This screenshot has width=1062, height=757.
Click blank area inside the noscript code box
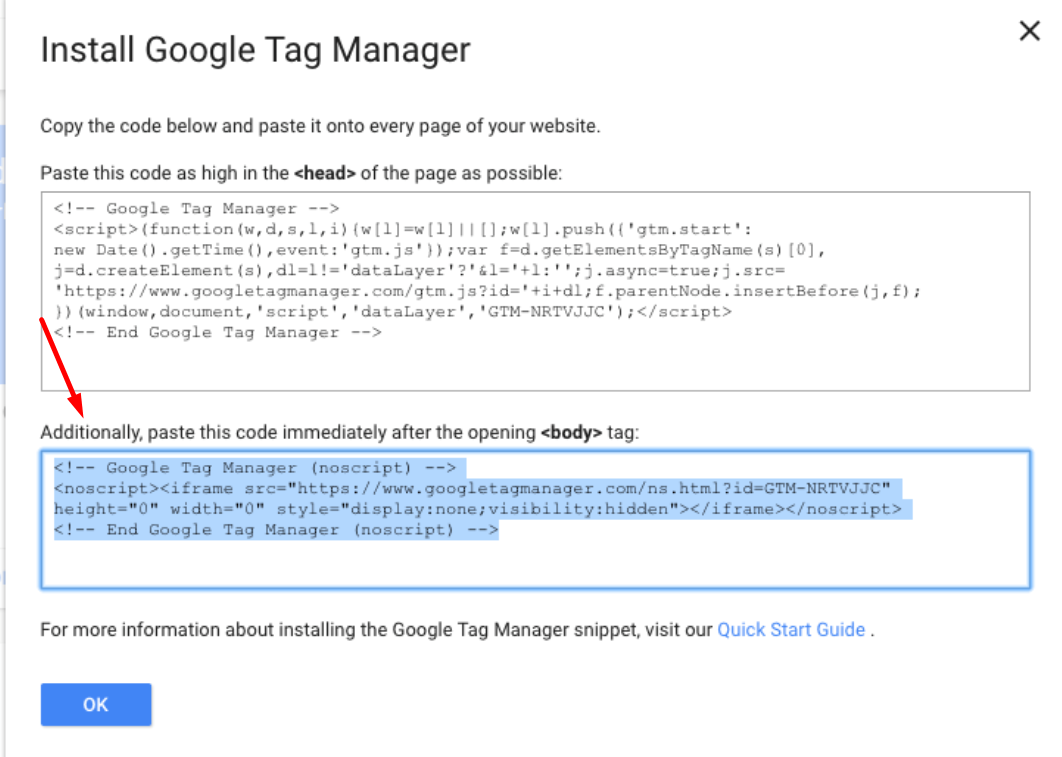click(x=535, y=563)
